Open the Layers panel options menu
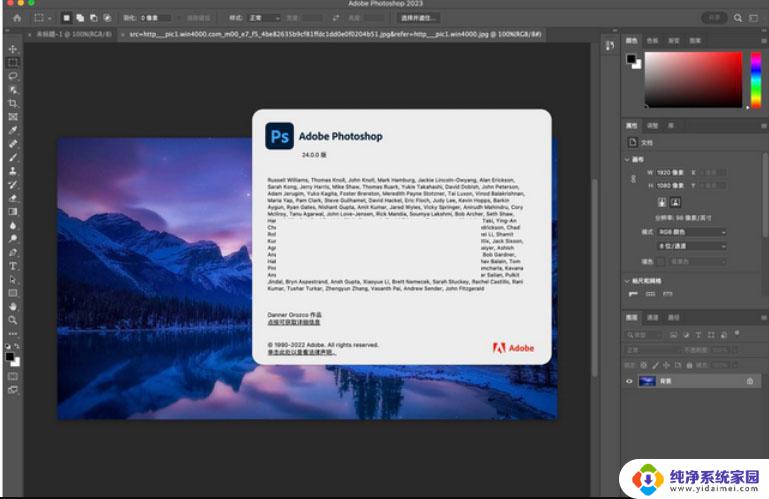The width and height of the screenshot is (769, 499). [764, 318]
